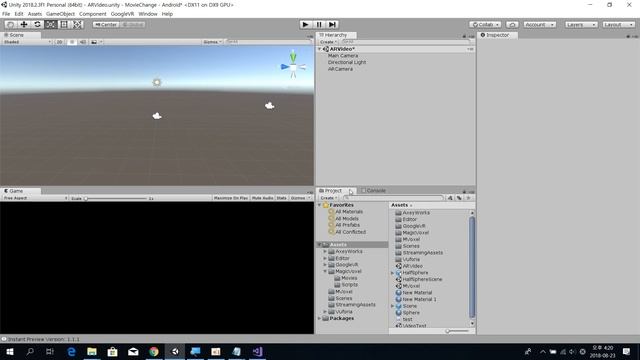640x360 pixels.
Task: Select the Scale tool
Action: point(51,24)
